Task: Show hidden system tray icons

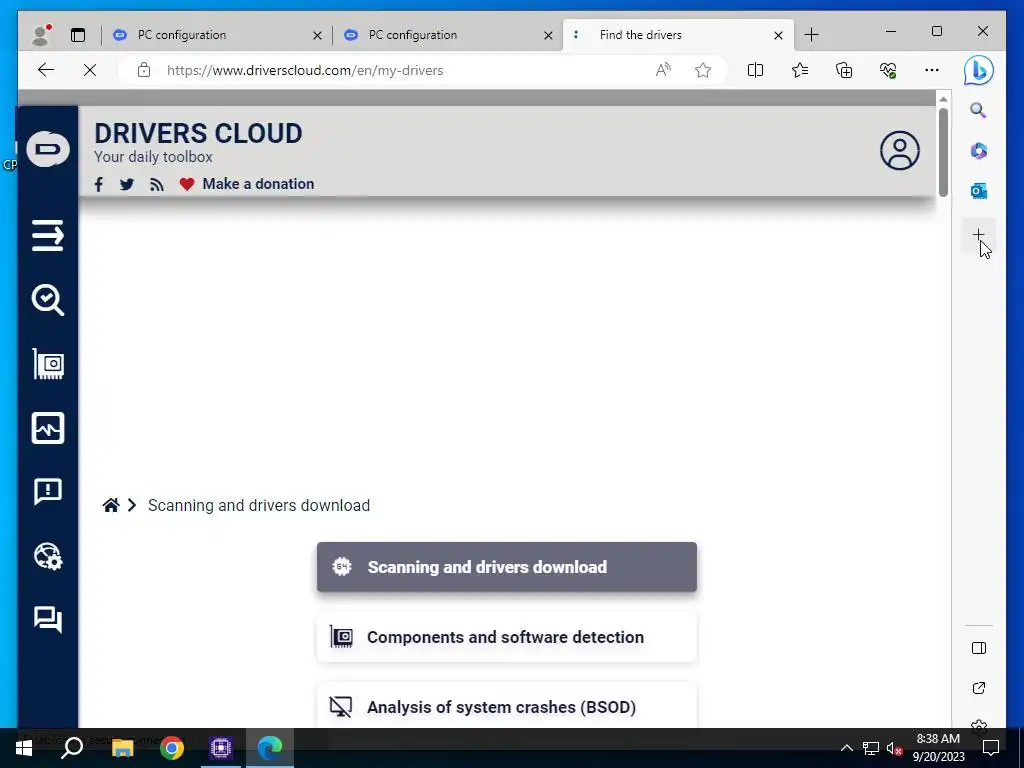Action: pyautogui.click(x=846, y=748)
